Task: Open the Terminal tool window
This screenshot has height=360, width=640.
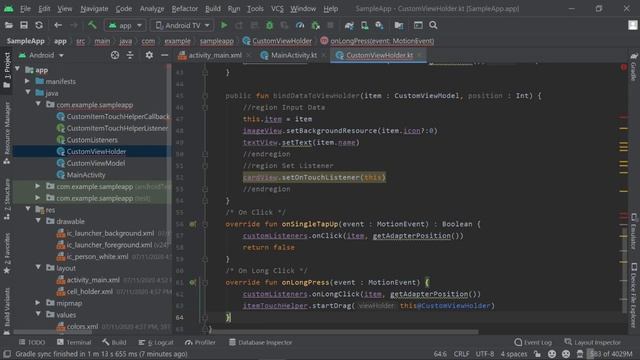Action: pos(74,342)
